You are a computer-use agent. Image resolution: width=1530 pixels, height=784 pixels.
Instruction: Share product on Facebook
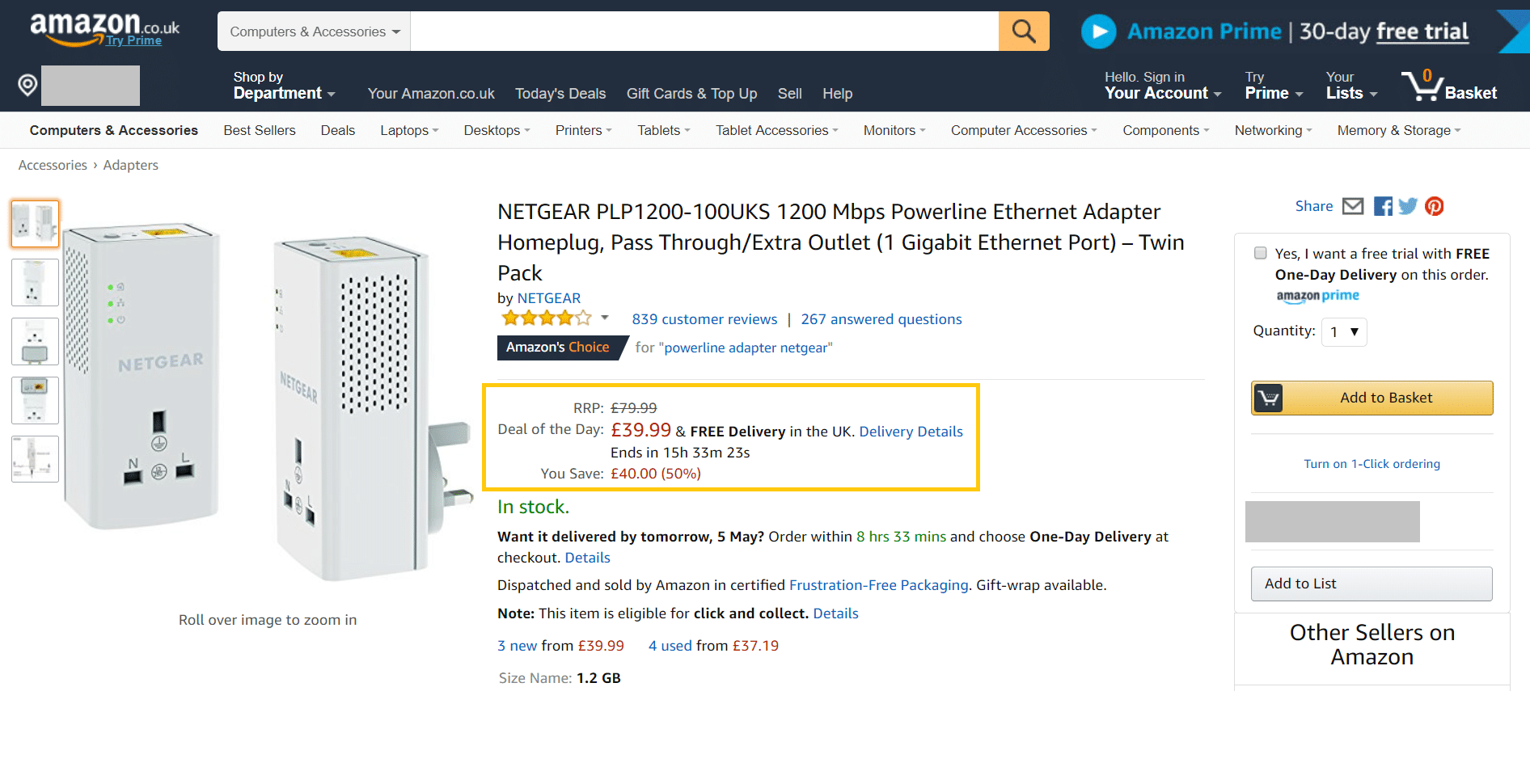1383,206
